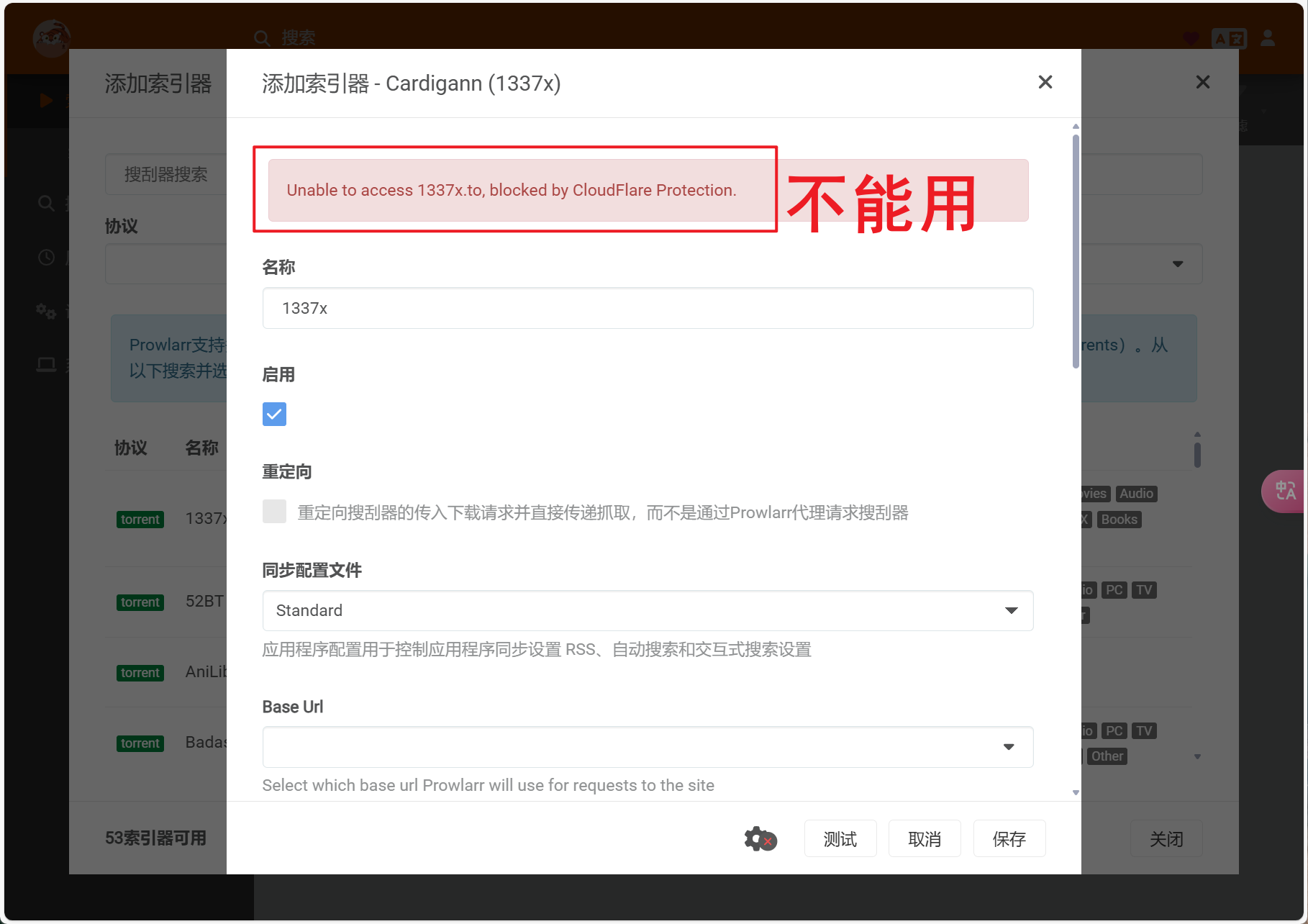Click the top search magnifier icon
The image size is (1308, 924).
point(263,37)
